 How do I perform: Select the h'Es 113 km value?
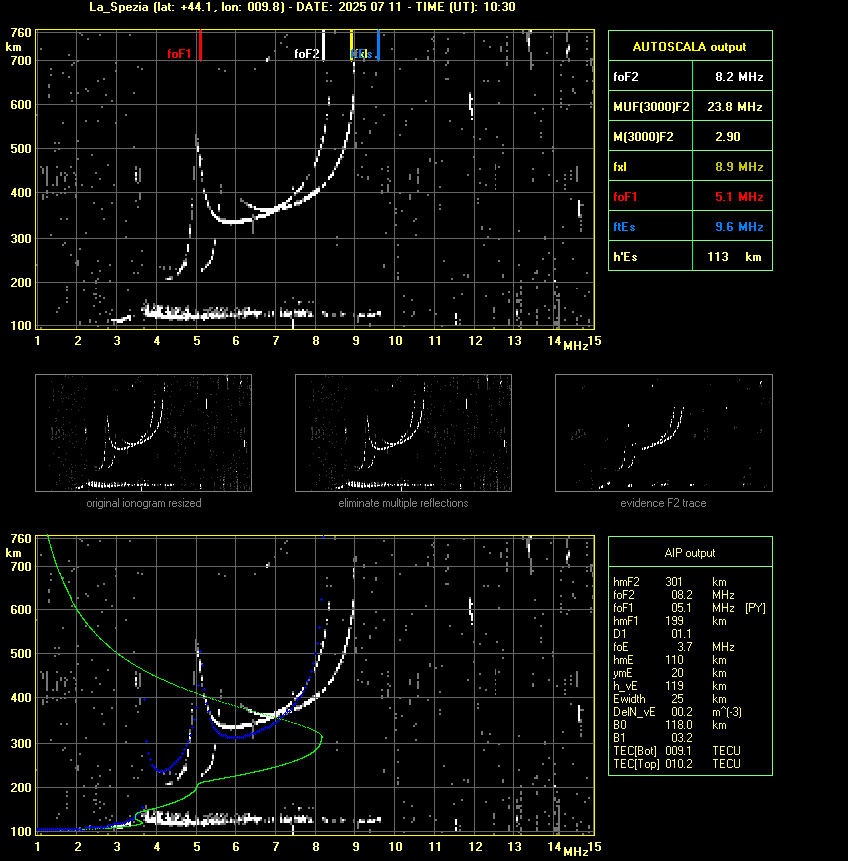coord(734,257)
